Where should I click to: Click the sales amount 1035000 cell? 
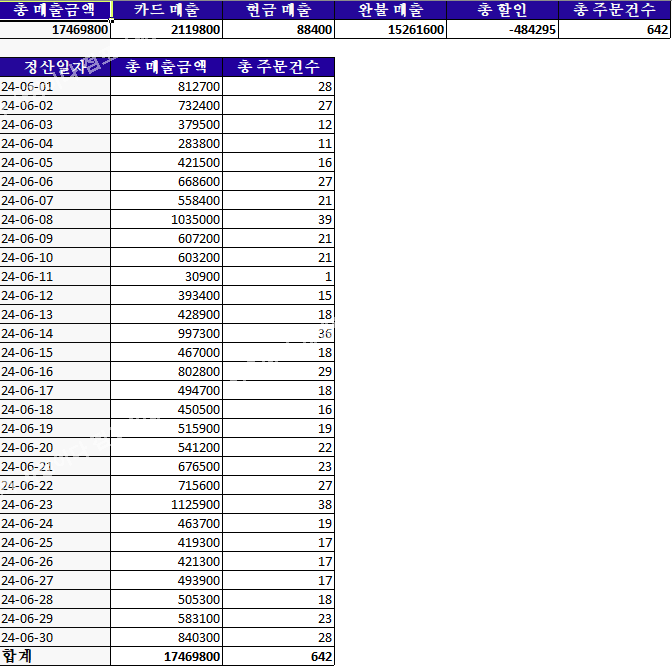pos(167,219)
